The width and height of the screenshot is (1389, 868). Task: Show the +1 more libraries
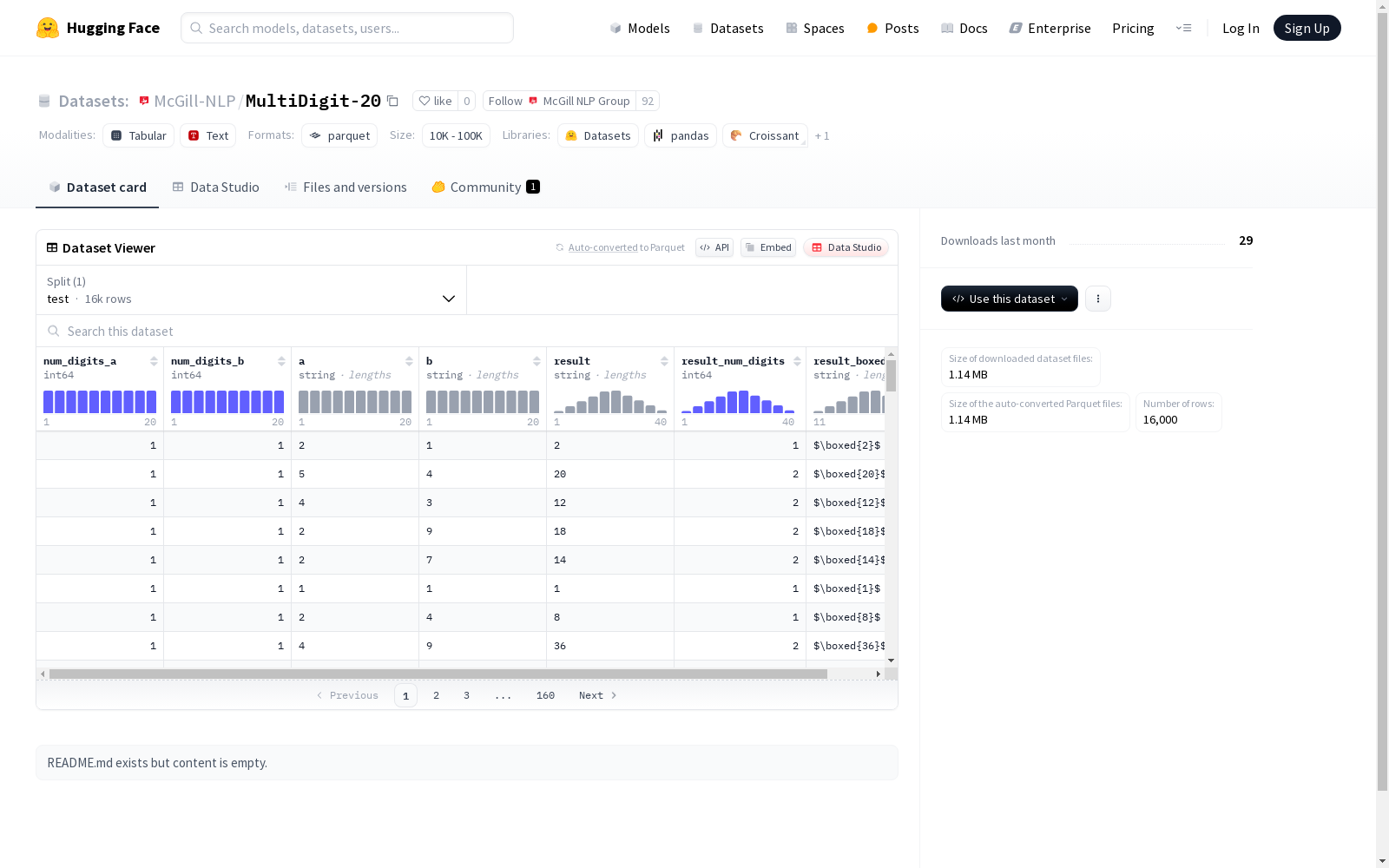[x=822, y=135]
